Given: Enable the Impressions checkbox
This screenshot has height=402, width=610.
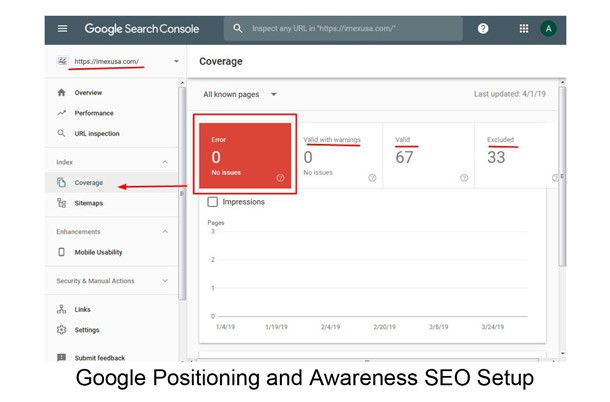Looking at the screenshot, I should [212, 202].
